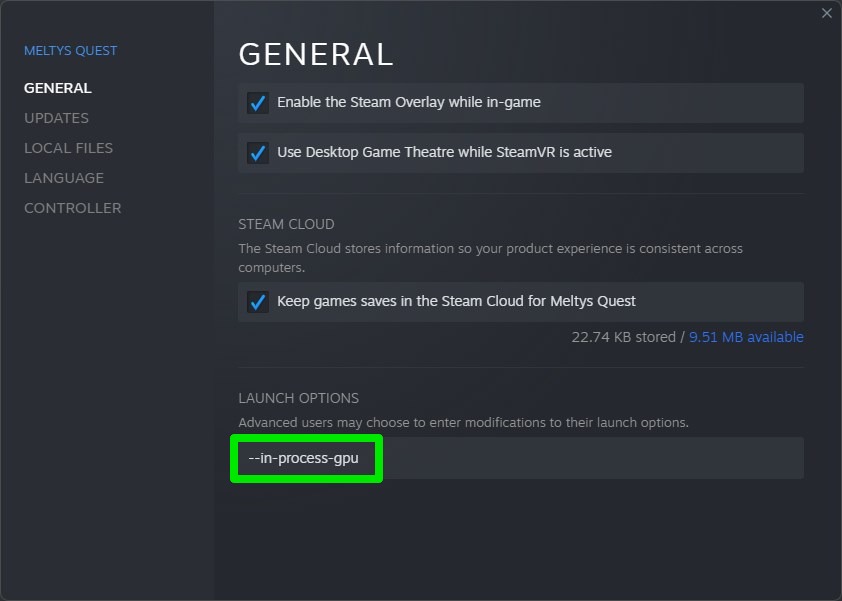Click the STEAM CLOUD section heading
Screen dimensions: 842x601
[286, 224]
